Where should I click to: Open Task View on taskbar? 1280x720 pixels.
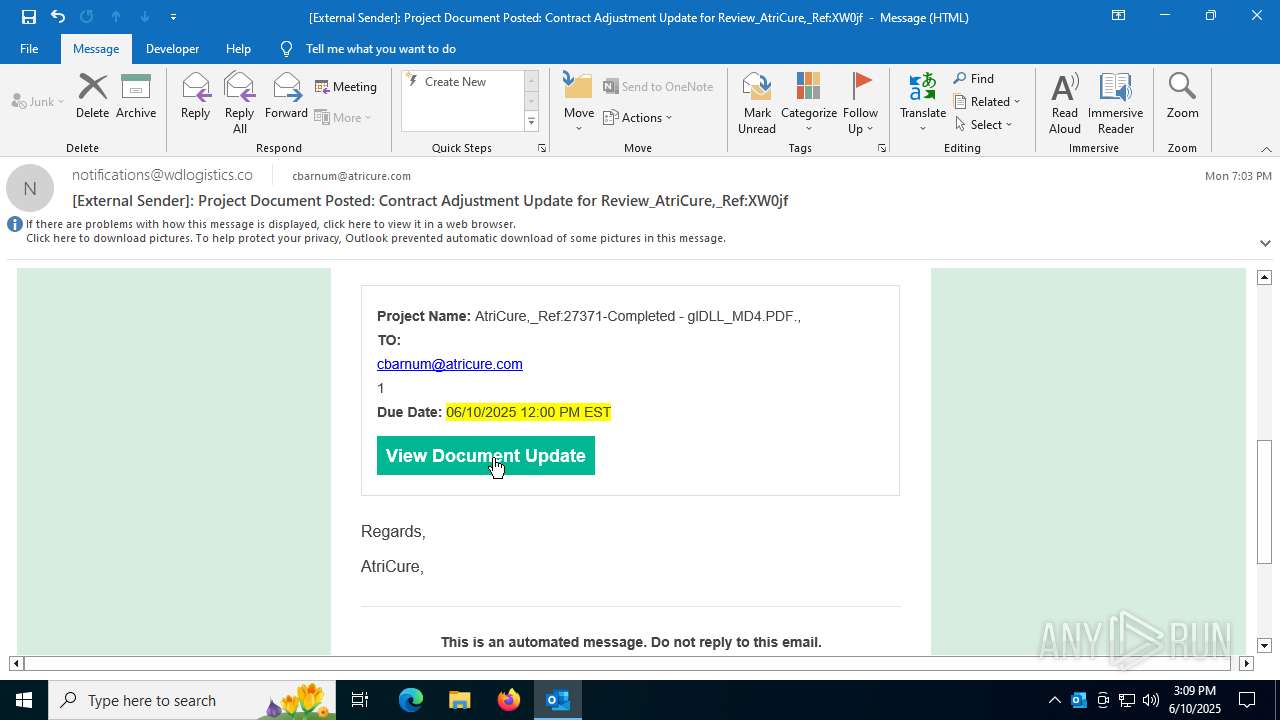click(360, 700)
